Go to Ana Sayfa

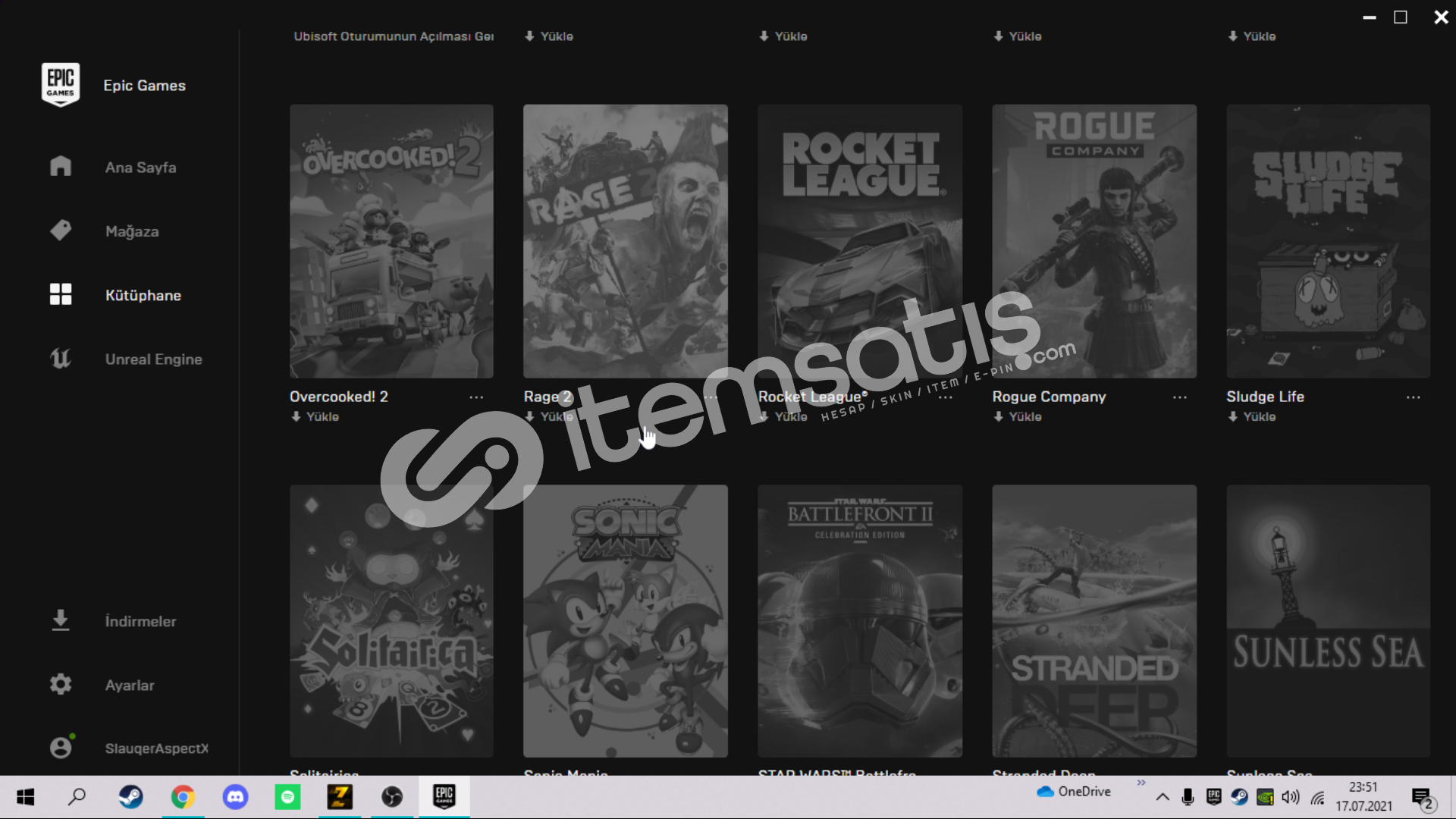pyautogui.click(x=140, y=168)
